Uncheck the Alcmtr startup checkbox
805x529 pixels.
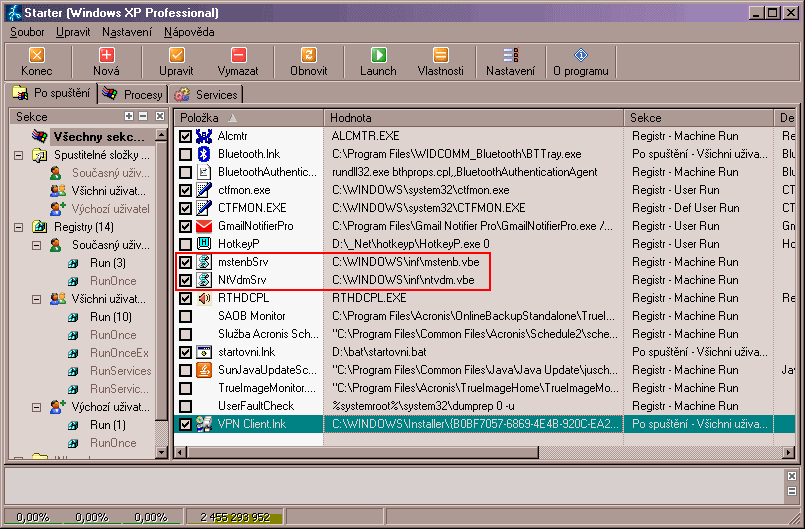click(185, 136)
